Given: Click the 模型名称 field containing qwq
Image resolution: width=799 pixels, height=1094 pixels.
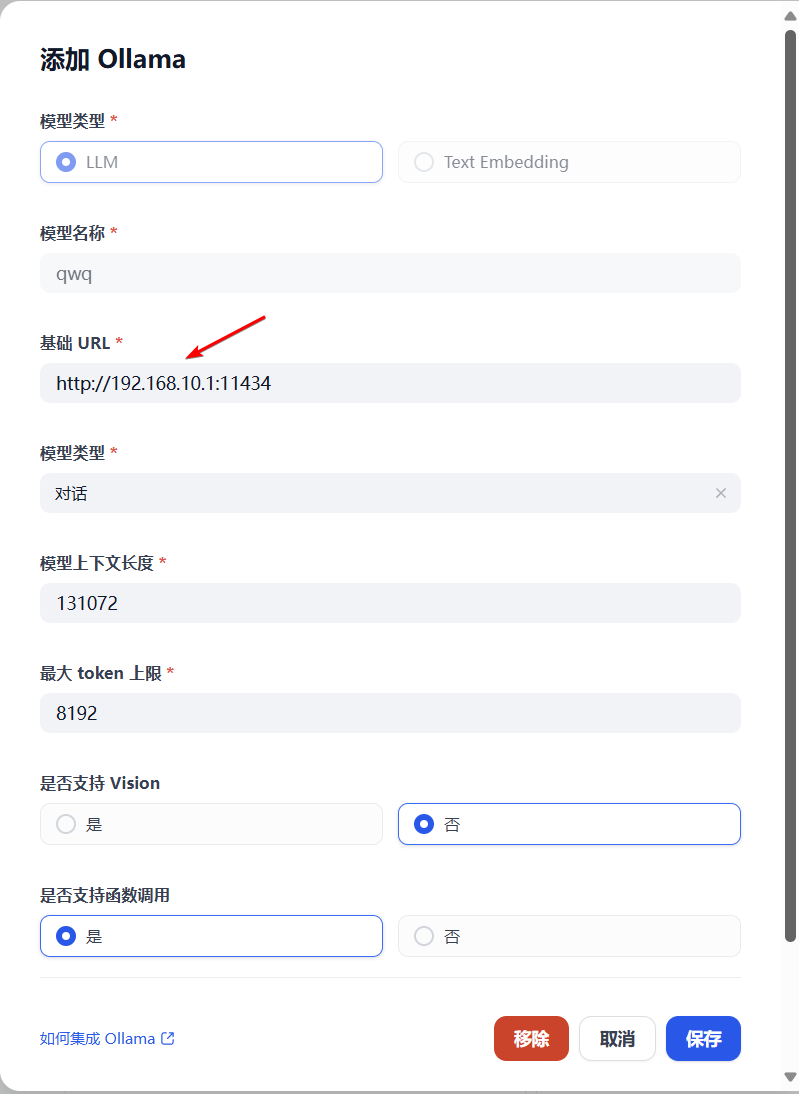Looking at the screenshot, I should tap(390, 273).
